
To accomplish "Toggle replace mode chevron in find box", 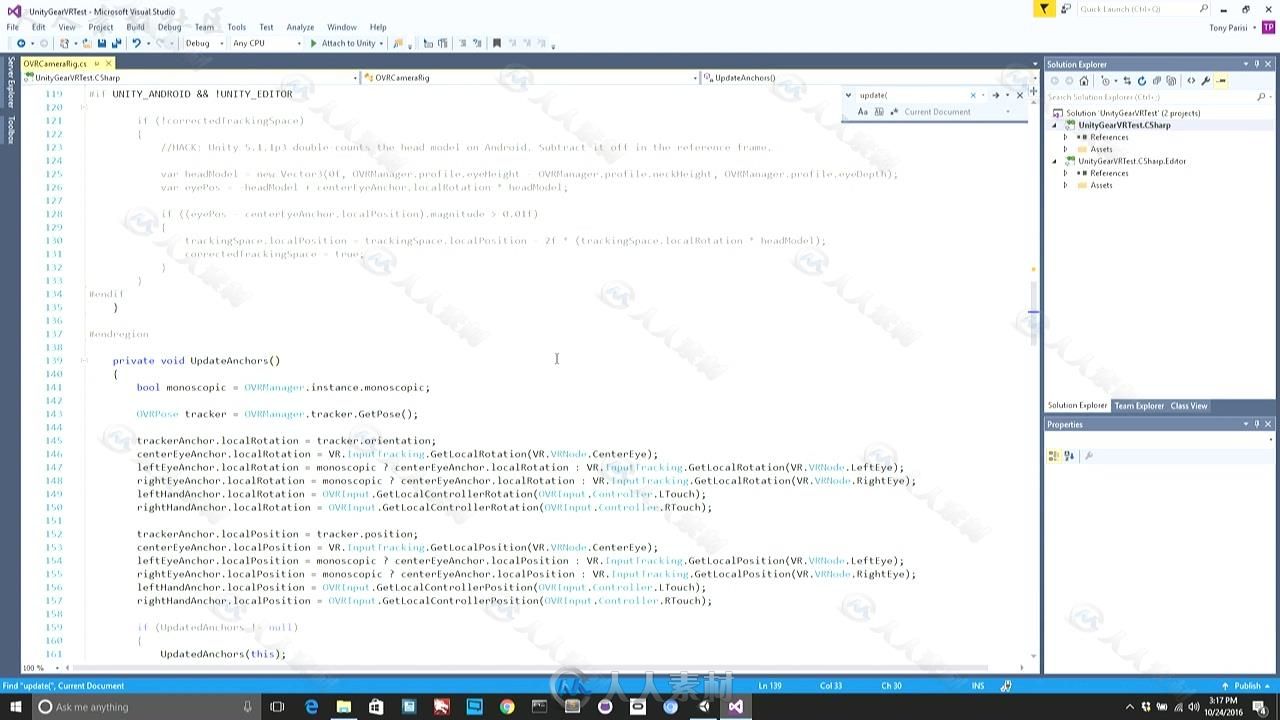I will (849, 95).
